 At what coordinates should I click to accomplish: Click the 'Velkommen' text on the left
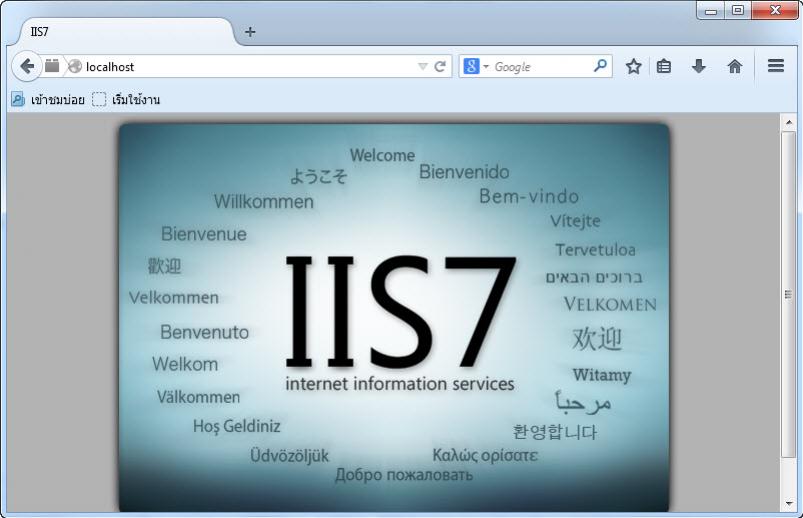click(x=174, y=298)
